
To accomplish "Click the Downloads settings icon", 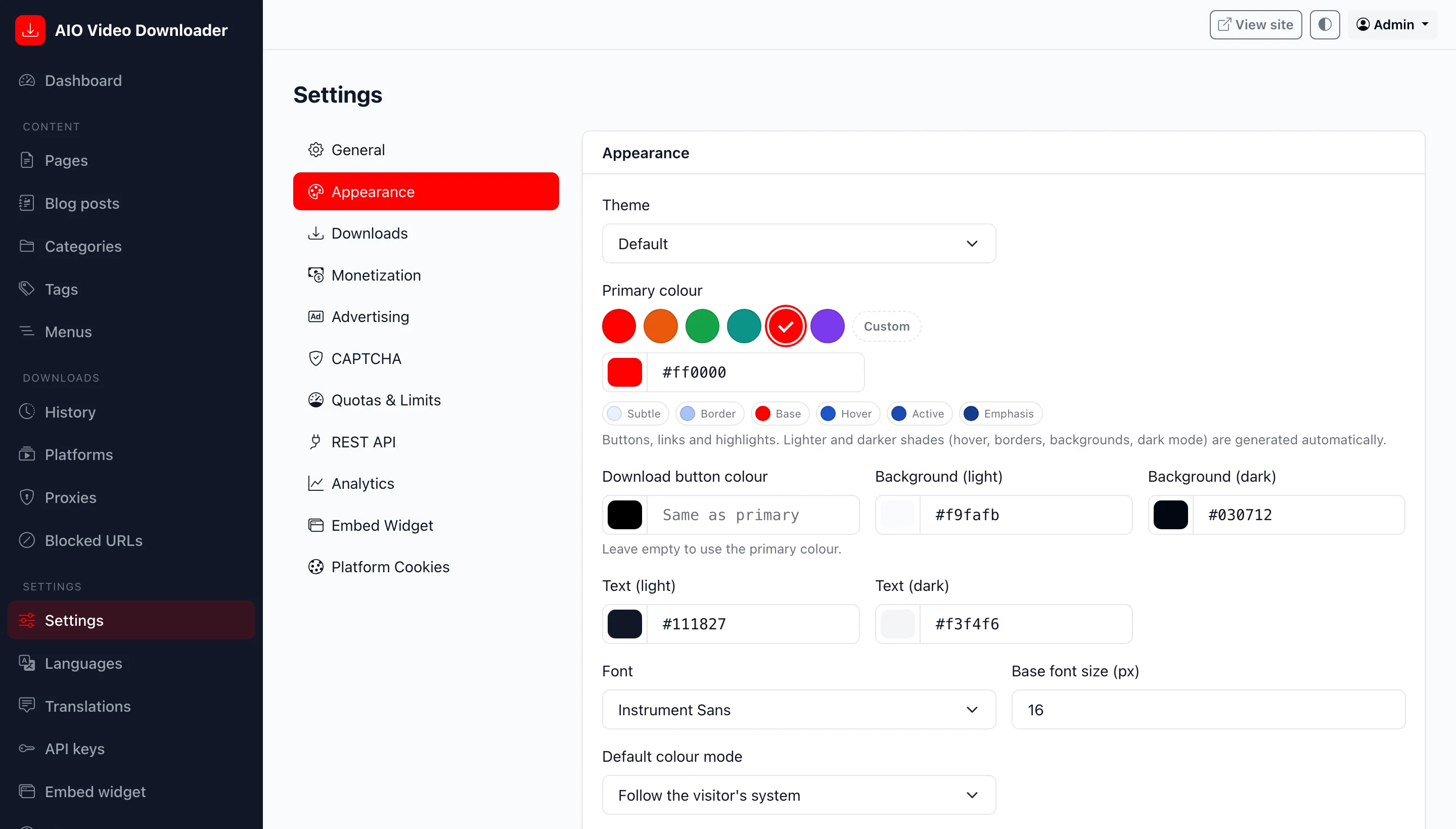I will pos(315,233).
